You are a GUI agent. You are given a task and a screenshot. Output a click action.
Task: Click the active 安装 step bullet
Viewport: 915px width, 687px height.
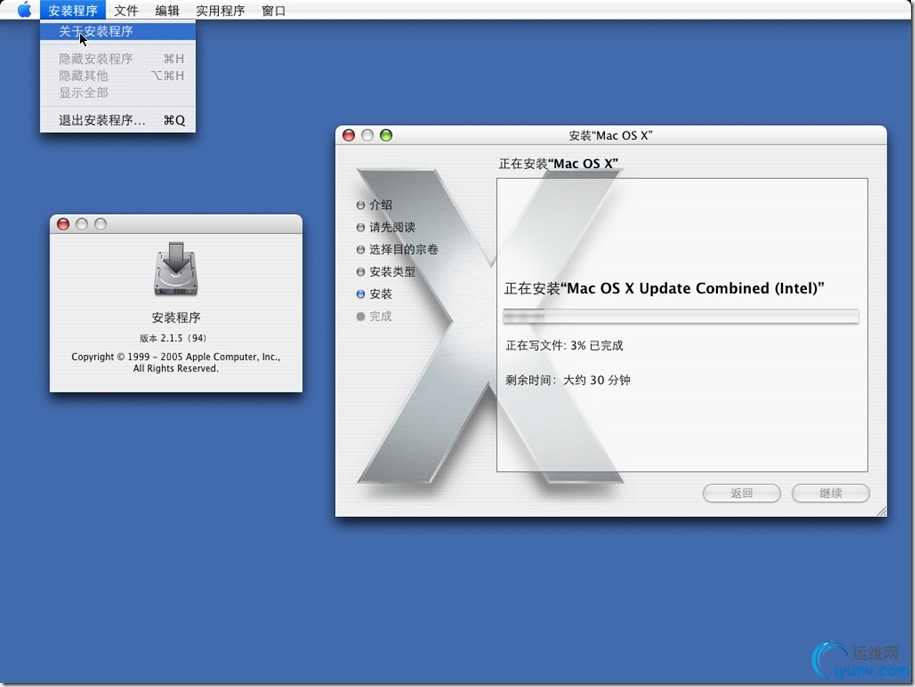pyautogui.click(x=361, y=294)
